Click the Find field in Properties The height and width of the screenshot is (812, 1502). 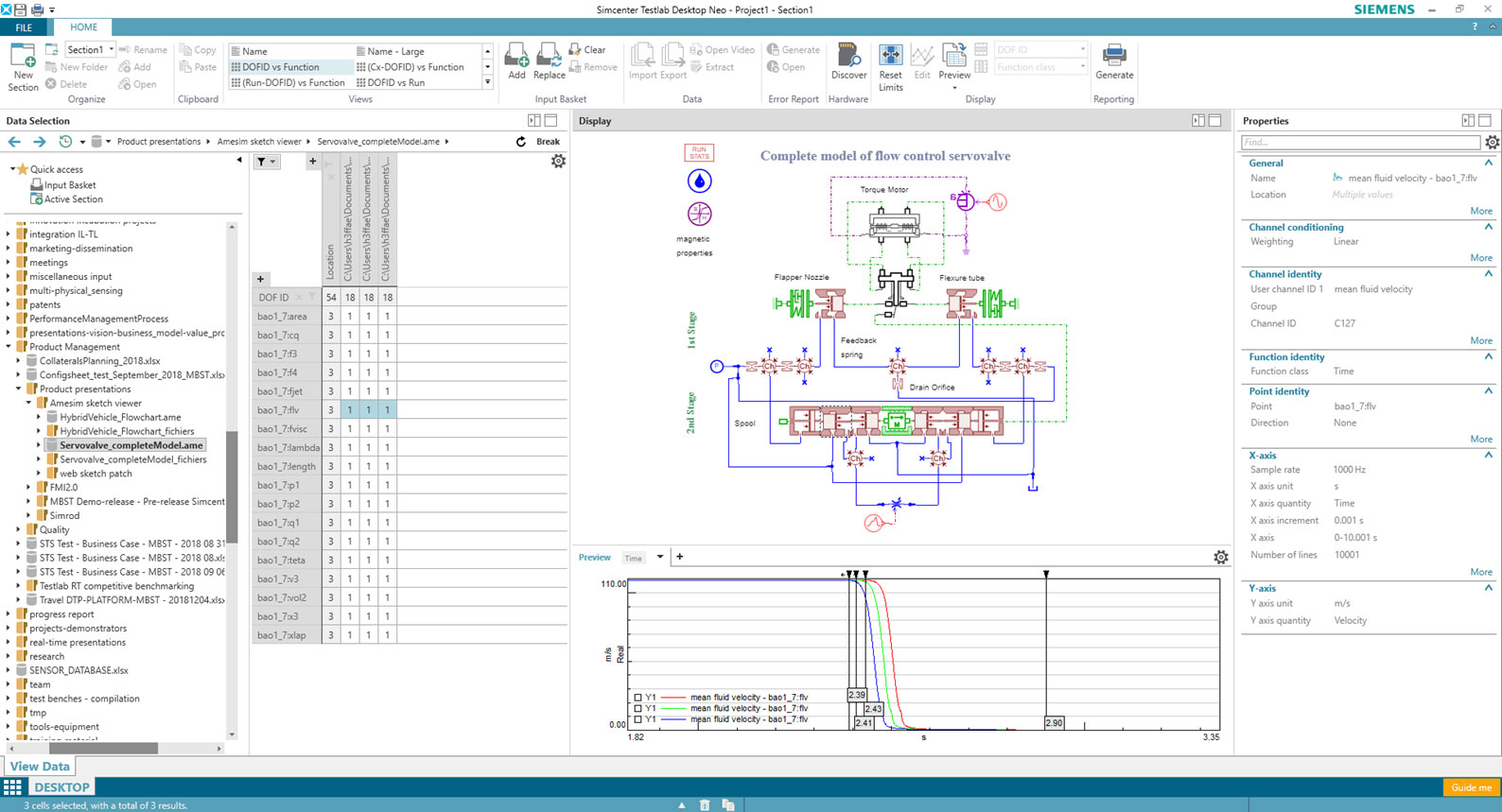click(1360, 143)
